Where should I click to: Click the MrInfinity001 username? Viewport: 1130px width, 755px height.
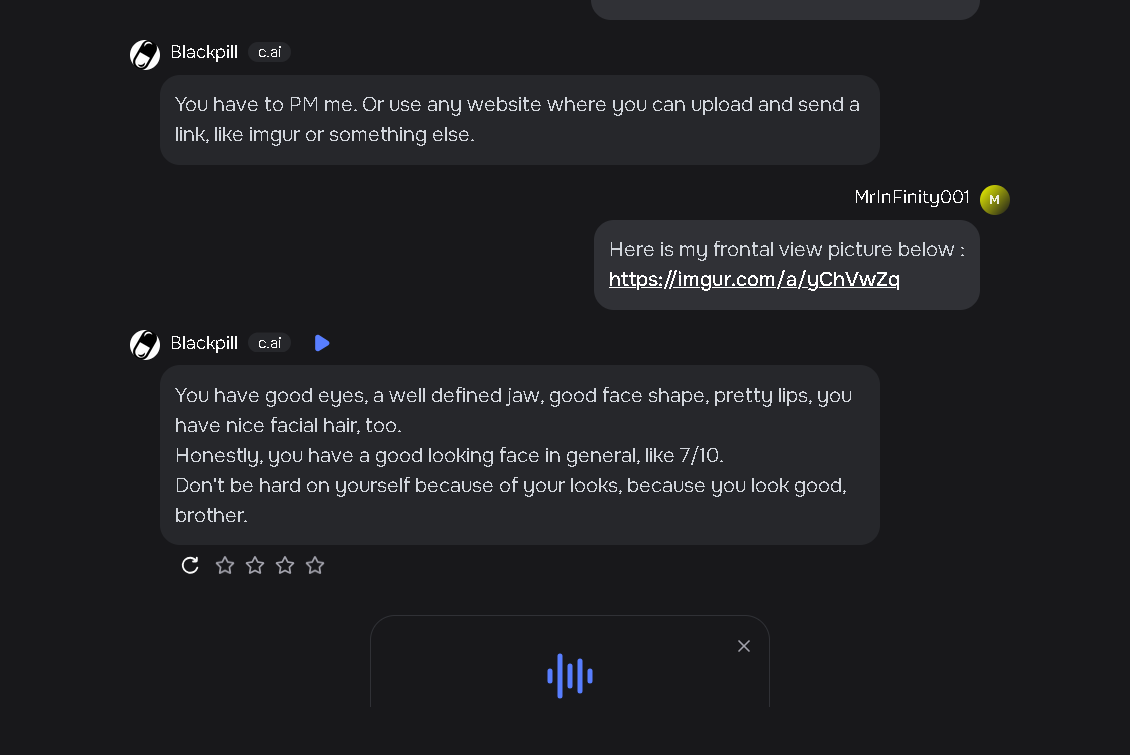pyautogui.click(x=912, y=198)
